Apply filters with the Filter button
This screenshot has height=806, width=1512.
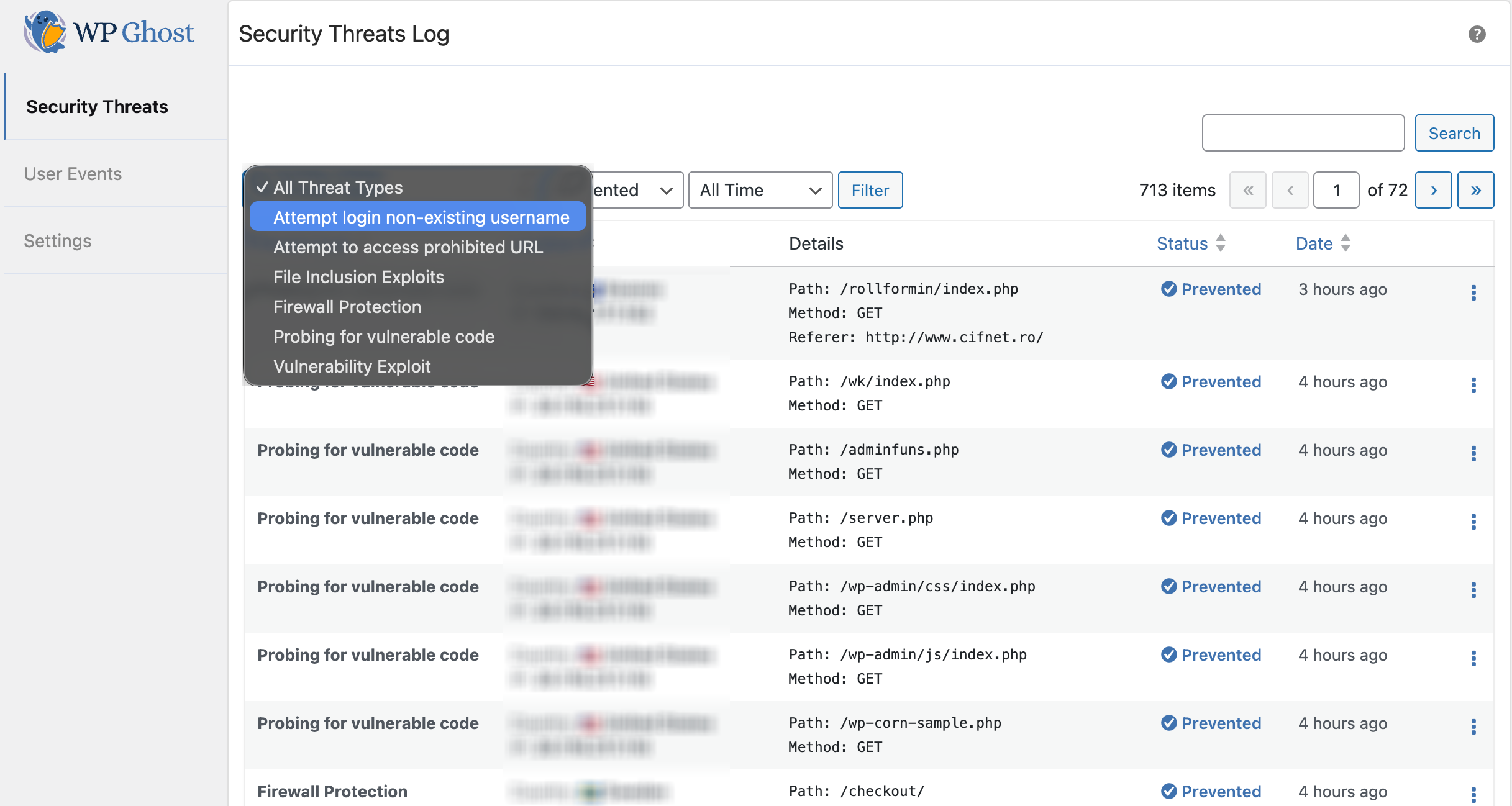click(x=870, y=190)
